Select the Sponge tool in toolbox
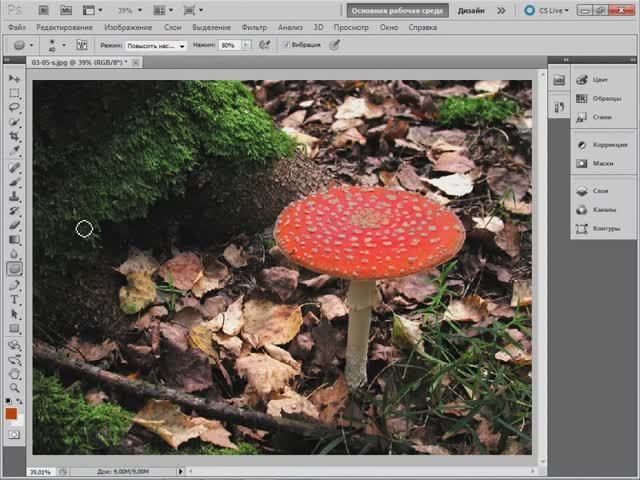 point(14,269)
